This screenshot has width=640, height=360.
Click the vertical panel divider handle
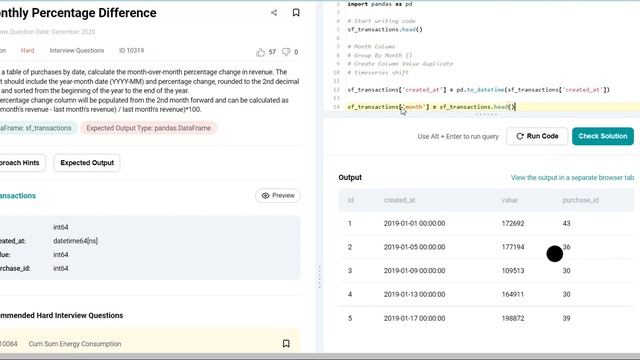pyautogui.click(x=320, y=276)
